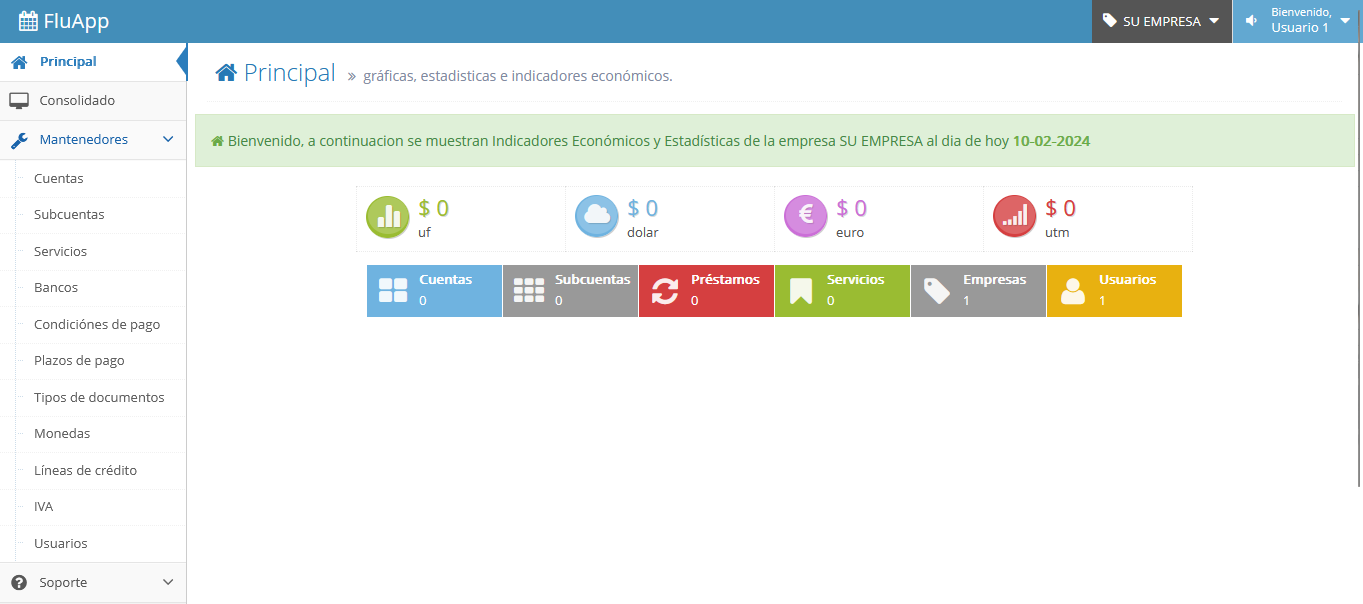Screen dimensions: 1363x604
Task: Open Tipos de documentos link
Action: click(x=99, y=398)
